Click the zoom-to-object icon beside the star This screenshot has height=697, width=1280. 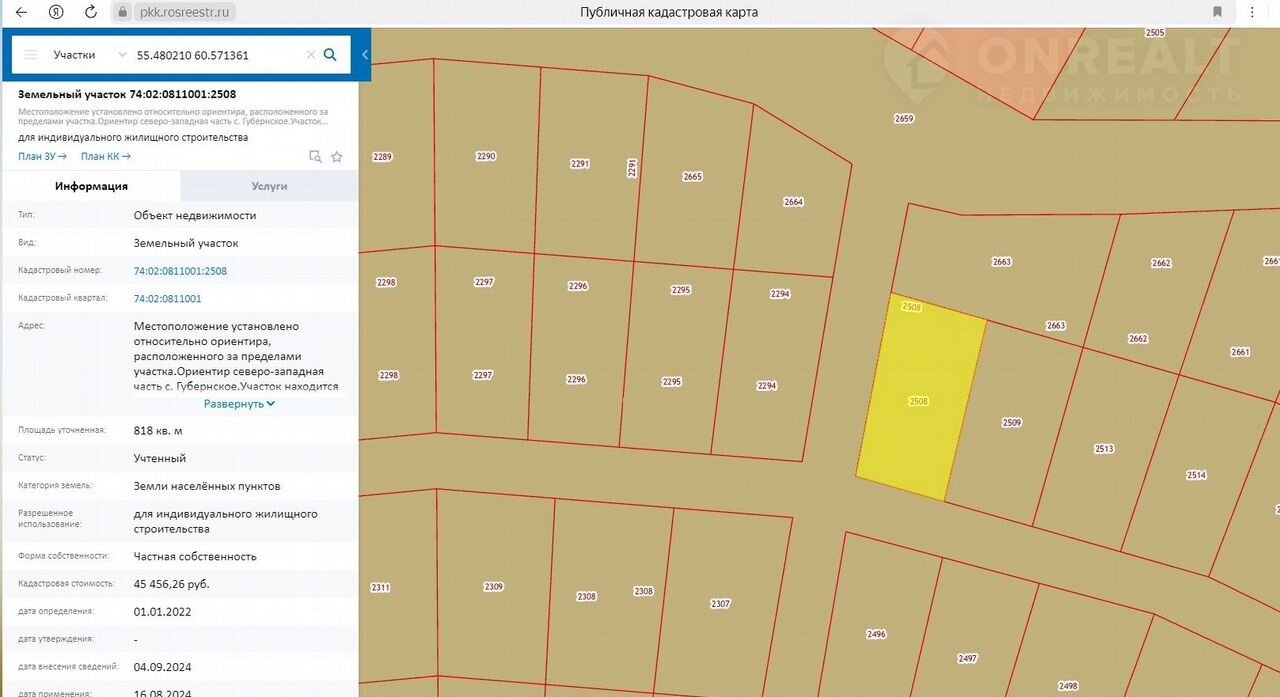pos(315,157)
